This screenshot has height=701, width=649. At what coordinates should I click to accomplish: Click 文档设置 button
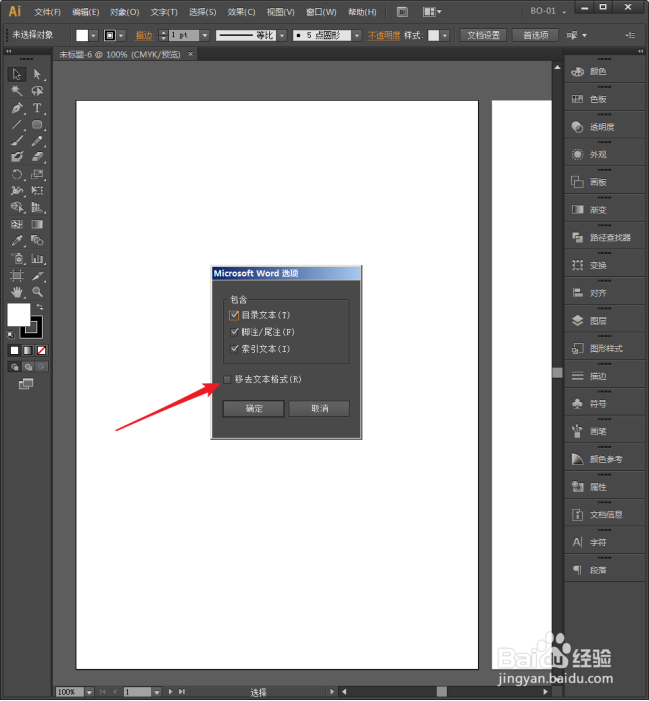click(x=483, y=35)
